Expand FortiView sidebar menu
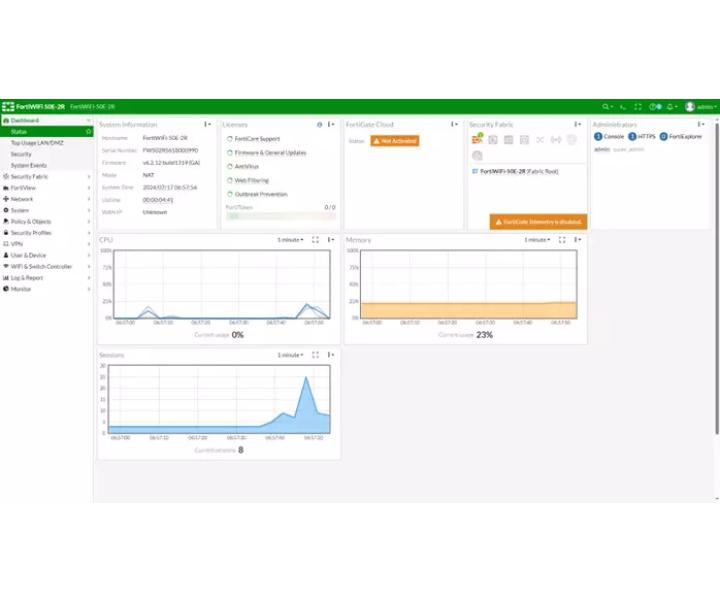 click(x=46, y=188)
